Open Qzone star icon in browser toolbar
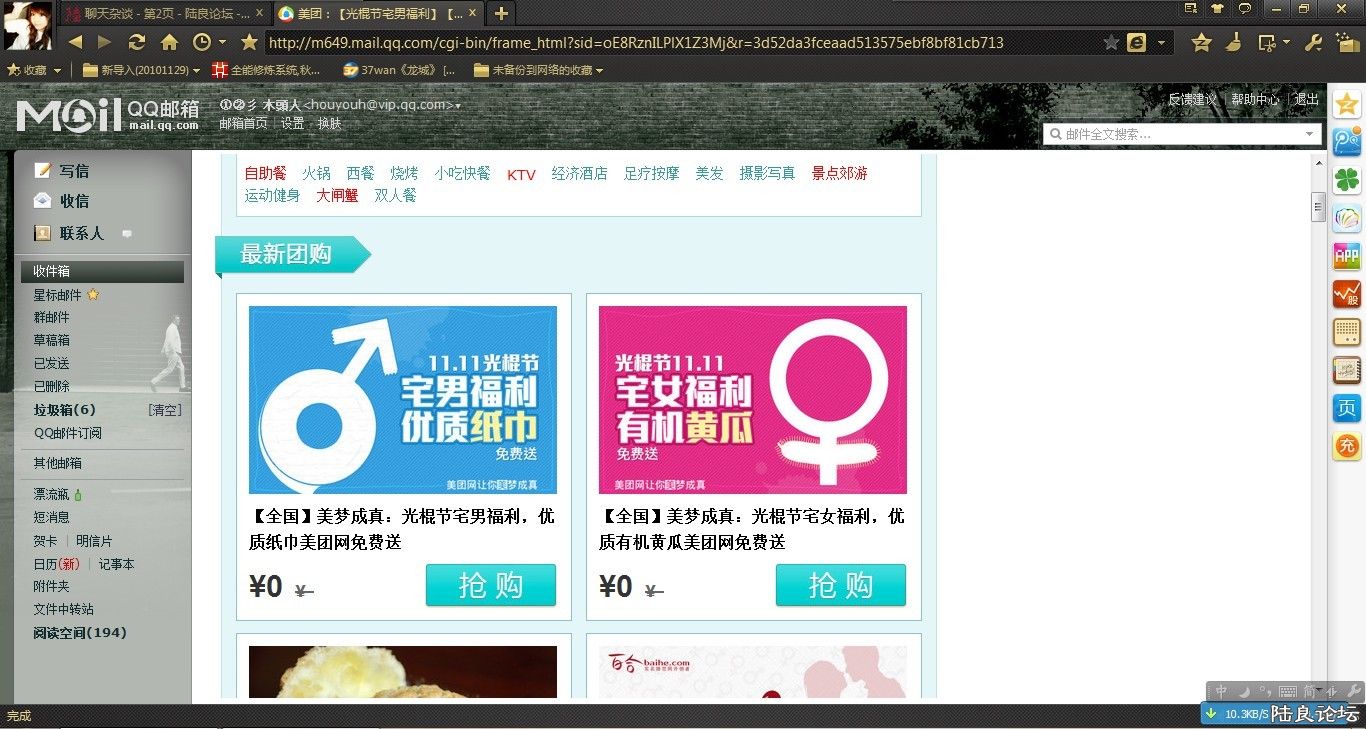Screen dimensions: 1366x729 [1202, 42]
